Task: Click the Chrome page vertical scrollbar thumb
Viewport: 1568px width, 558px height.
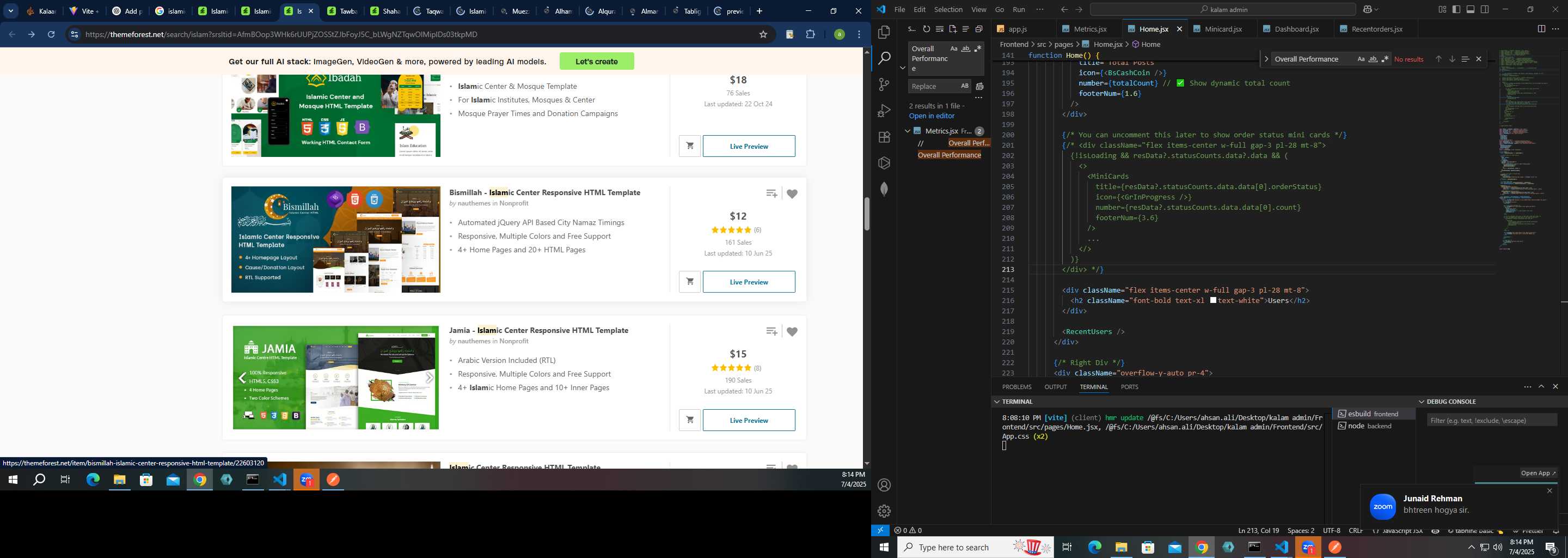Action: coord(866,214)
